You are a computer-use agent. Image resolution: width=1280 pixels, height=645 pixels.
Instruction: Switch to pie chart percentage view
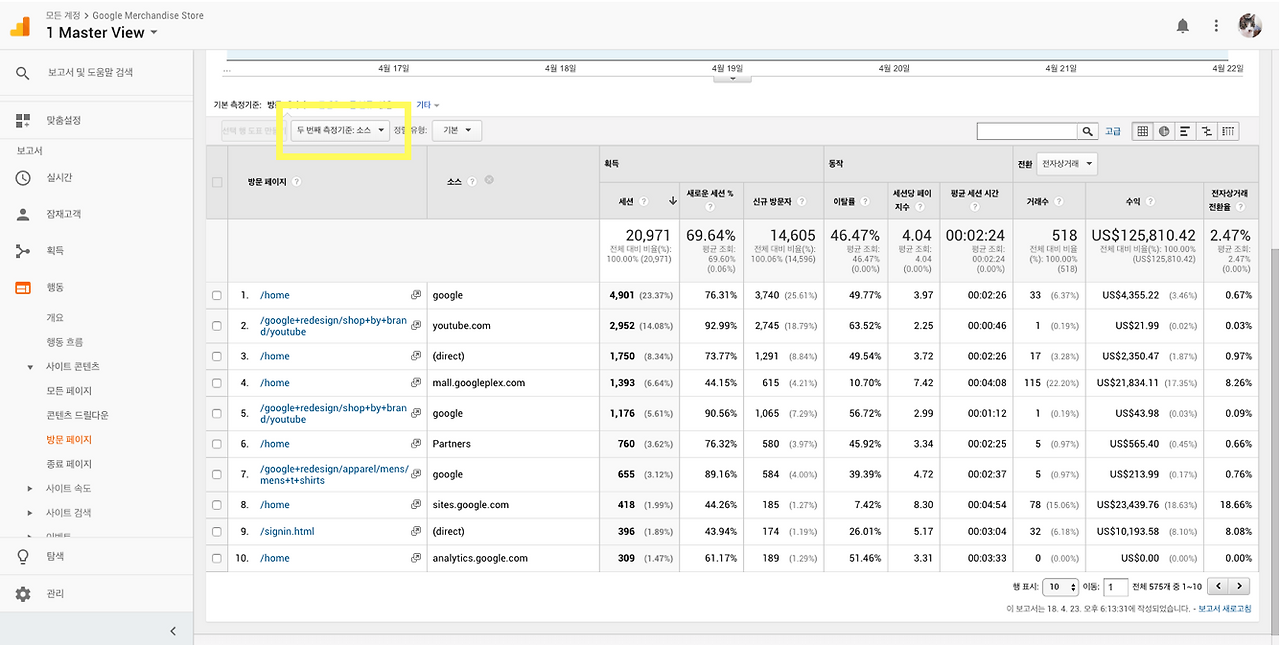coord(1164,131)
